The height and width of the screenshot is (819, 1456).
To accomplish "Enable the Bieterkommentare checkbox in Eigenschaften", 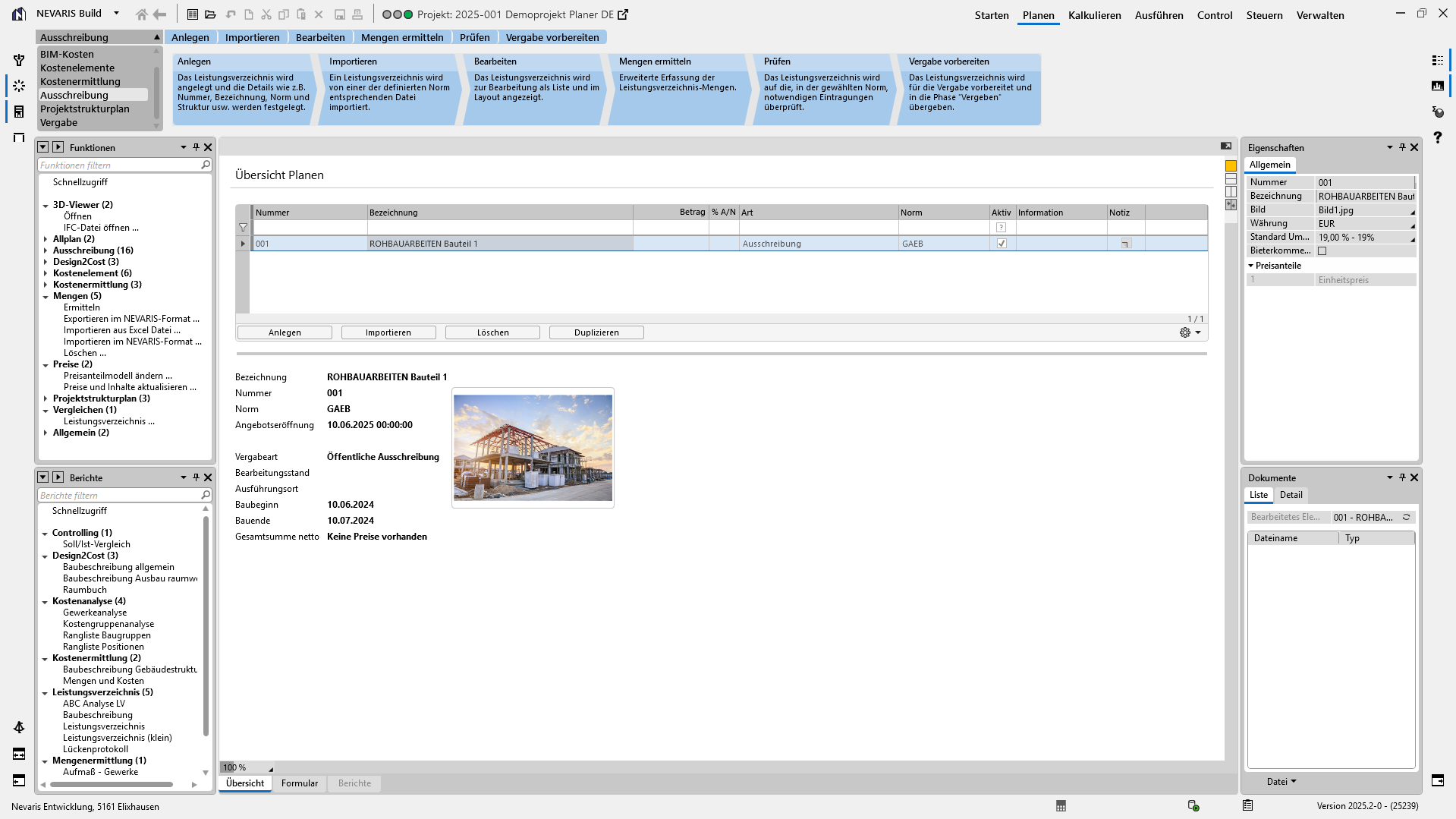I will (x=1322, y=250).
